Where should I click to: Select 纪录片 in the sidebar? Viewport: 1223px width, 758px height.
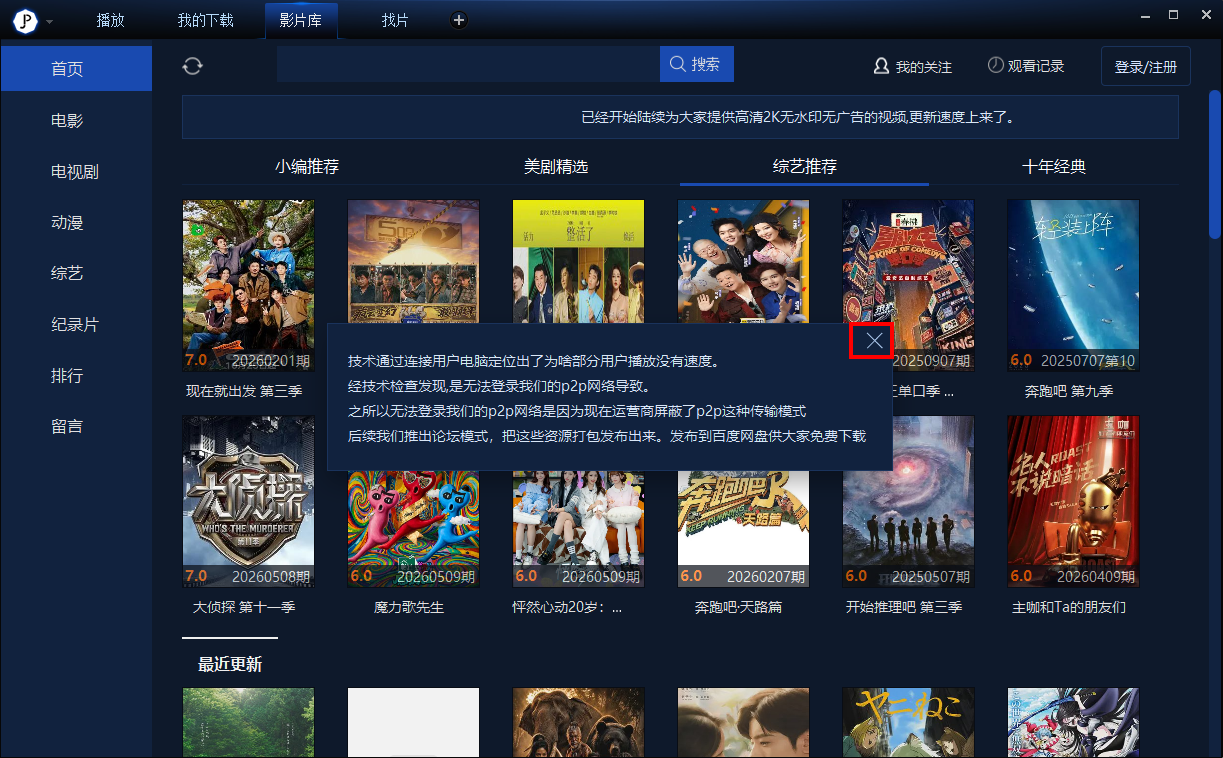[76, 325]
